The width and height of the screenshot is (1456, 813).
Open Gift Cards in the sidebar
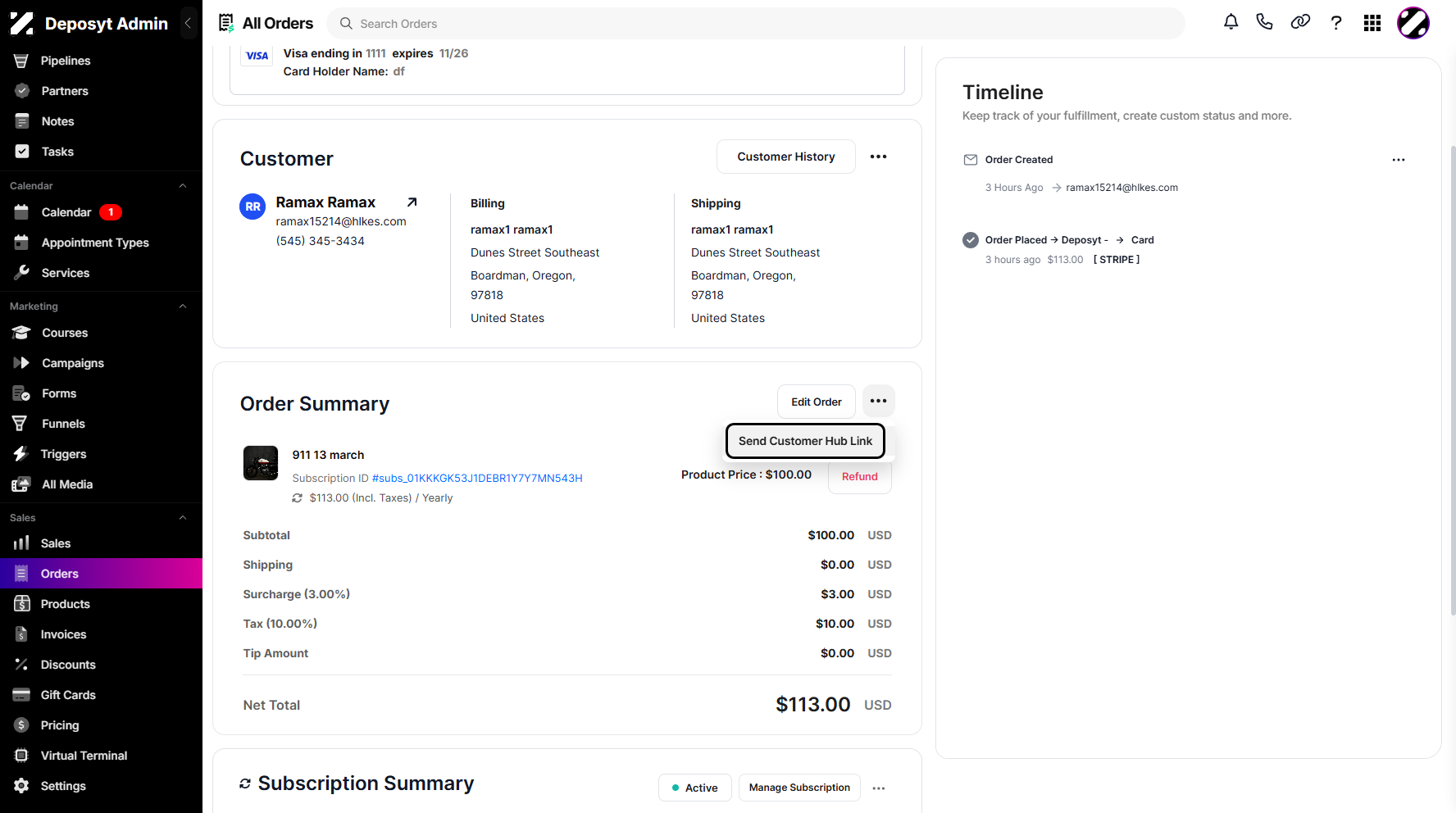(x=101, y=695)
